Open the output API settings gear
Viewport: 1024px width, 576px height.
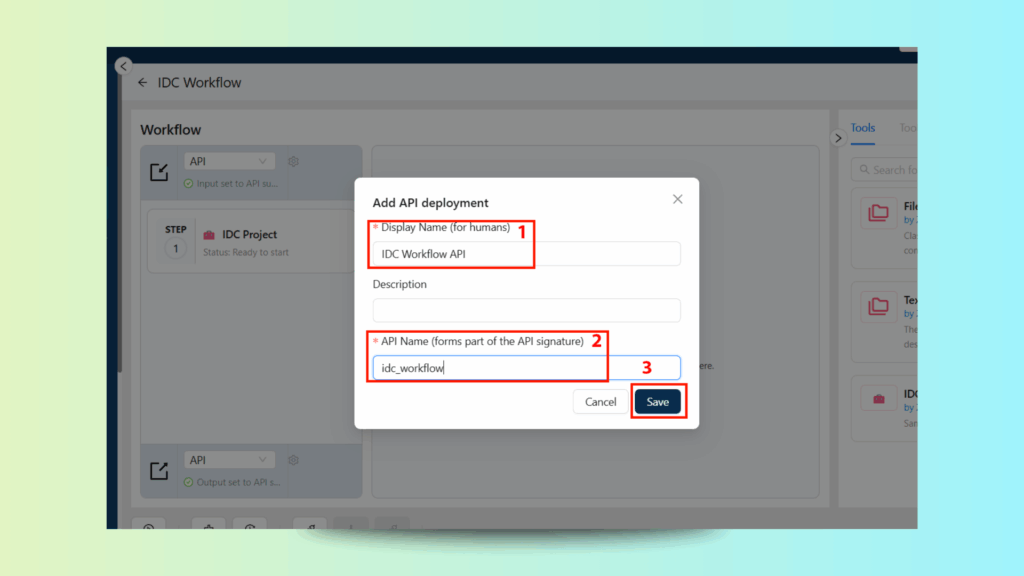[x=293, y=460]
